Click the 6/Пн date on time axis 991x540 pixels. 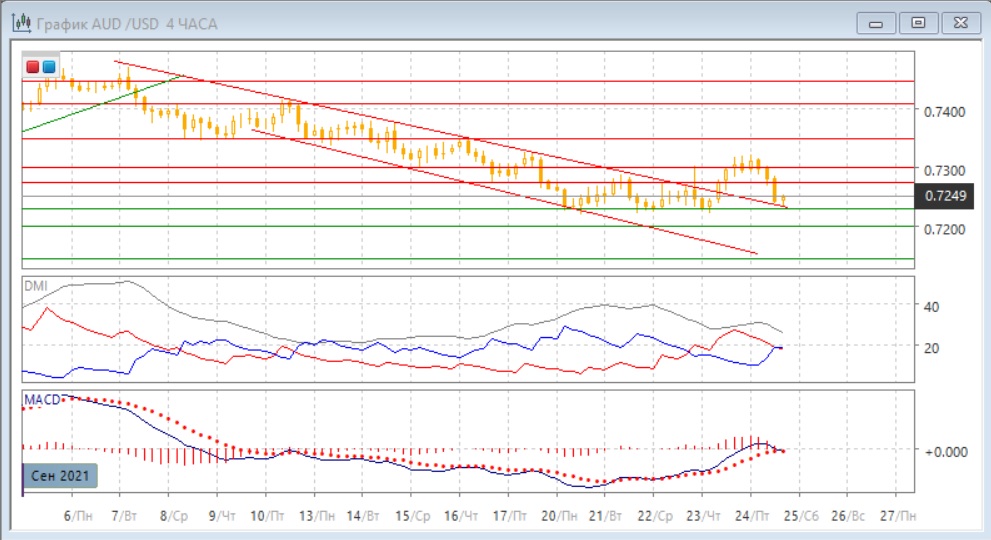pos(80,517)
